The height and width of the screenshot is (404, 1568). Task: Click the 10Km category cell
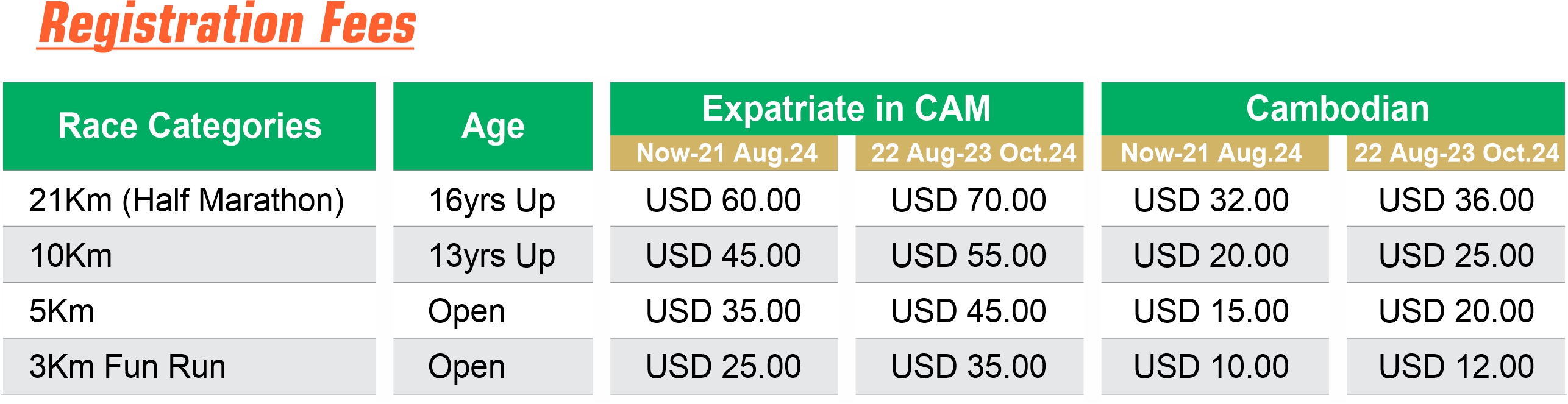(190, 255)
